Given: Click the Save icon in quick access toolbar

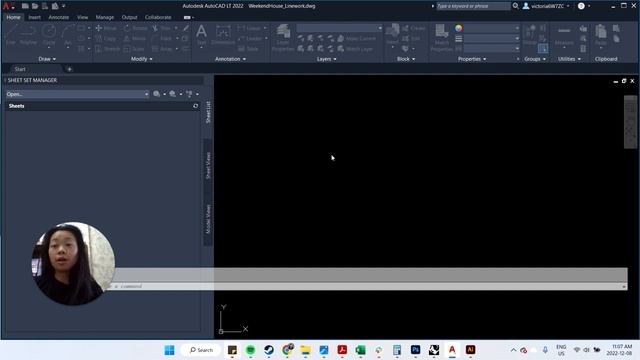Looking at the screenshot, I should tap(45, 6).
